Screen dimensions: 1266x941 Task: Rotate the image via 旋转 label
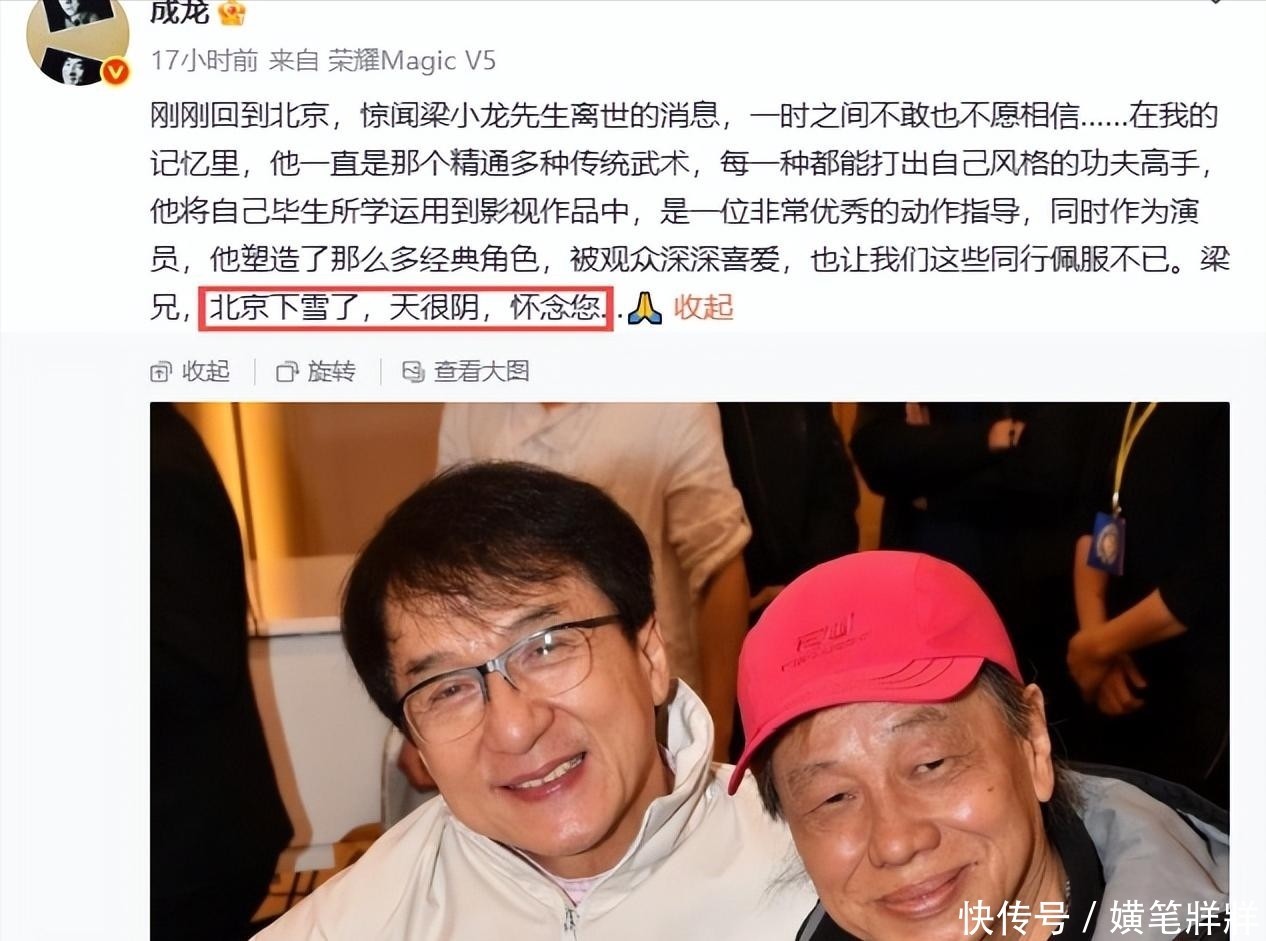(331, 372)
